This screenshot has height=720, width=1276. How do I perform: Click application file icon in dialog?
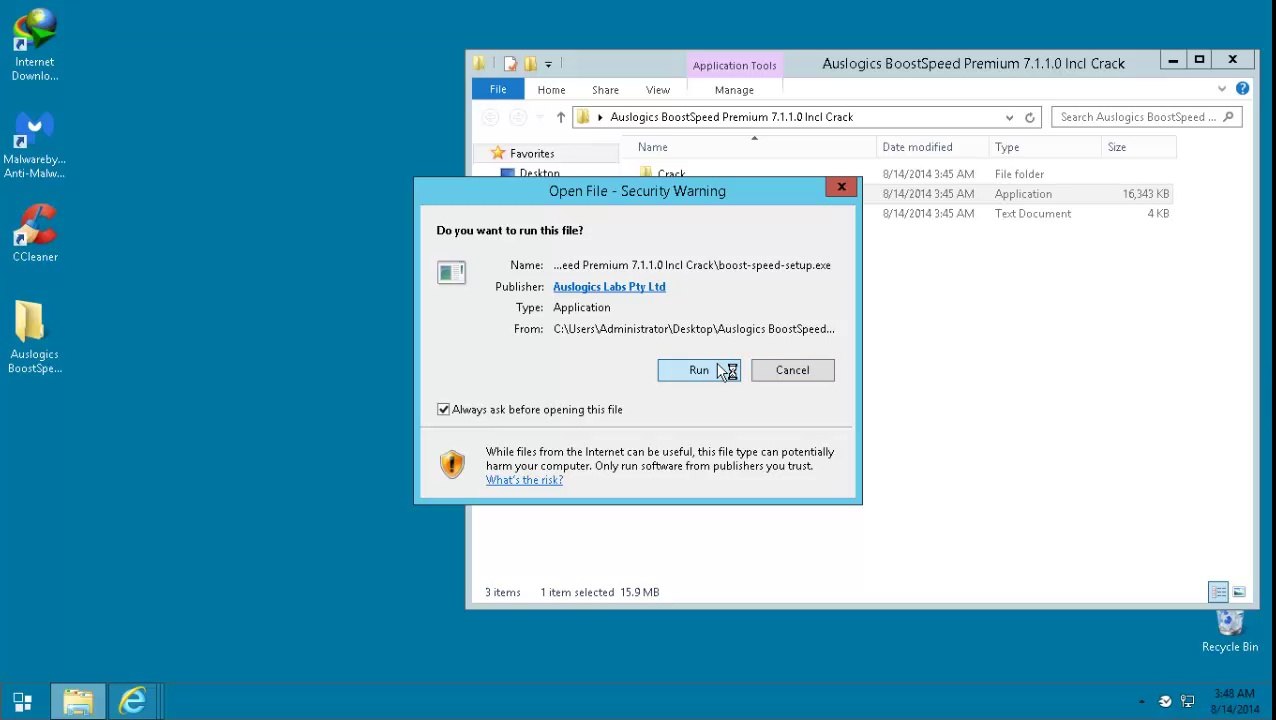451,272
